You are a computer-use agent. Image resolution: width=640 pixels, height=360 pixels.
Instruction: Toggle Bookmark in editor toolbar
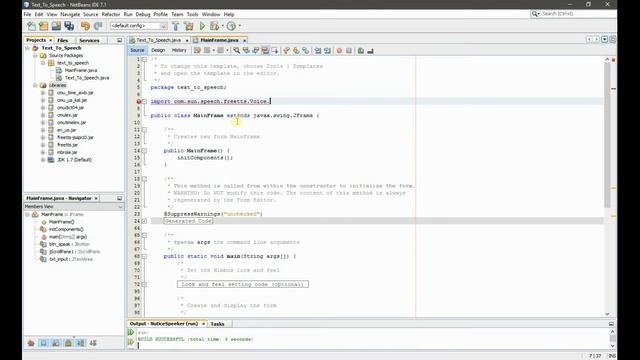click(x=305, y=51)
